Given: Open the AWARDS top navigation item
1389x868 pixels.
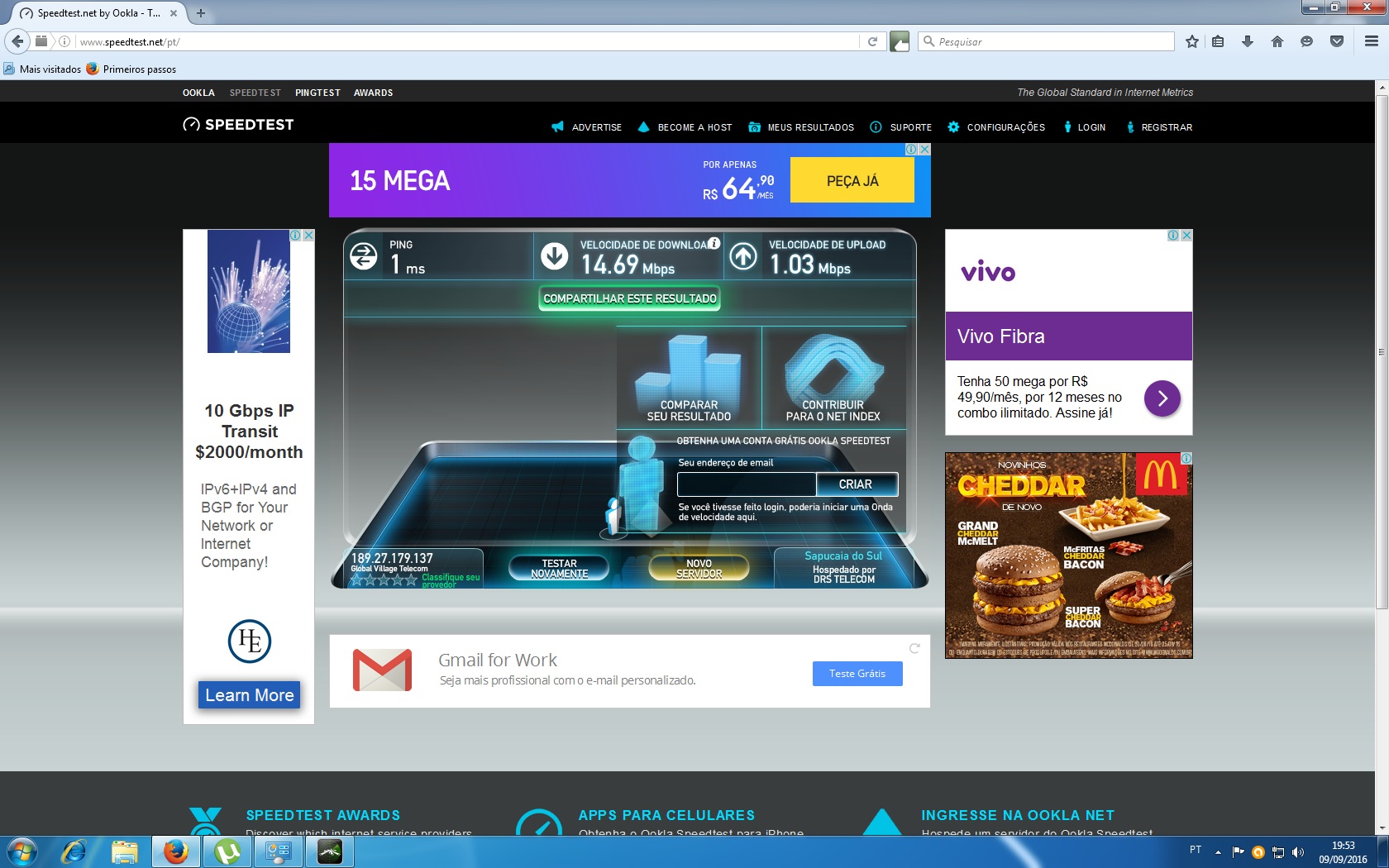Looking at the screenshot, I should tap(373, 93).
